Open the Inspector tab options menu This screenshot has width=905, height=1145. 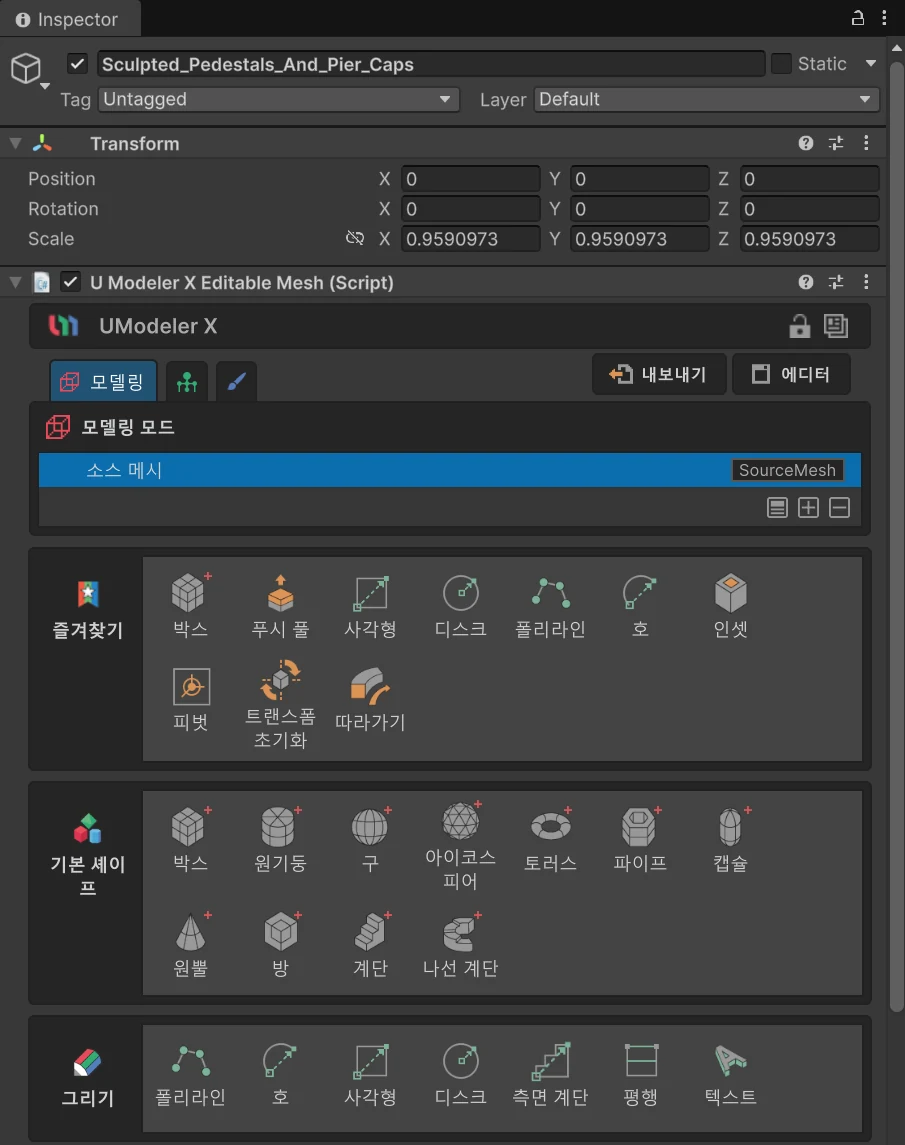[x=885, y=18]
